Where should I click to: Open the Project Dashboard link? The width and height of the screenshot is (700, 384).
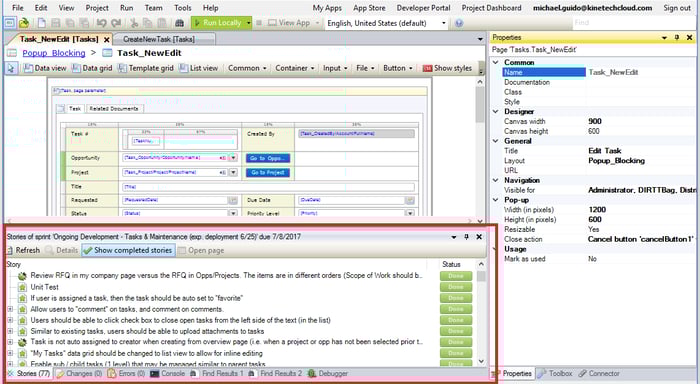coord(491,8)
